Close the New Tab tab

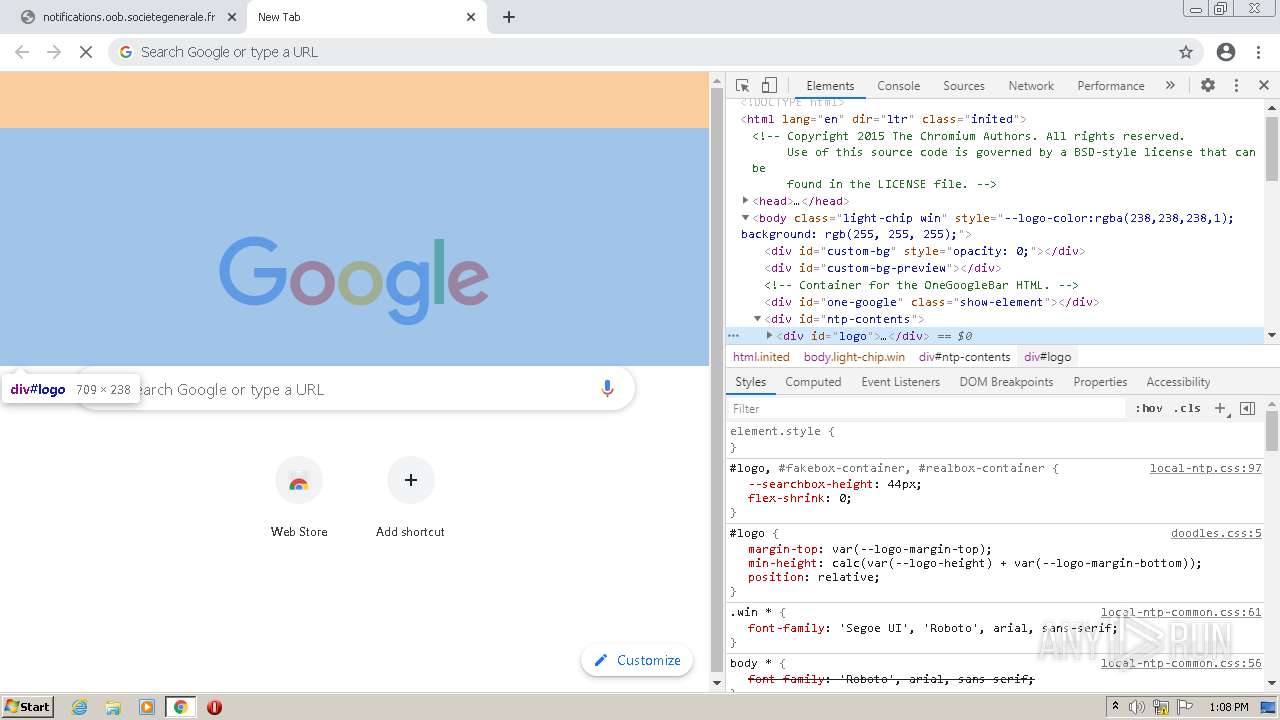[471, 17]
